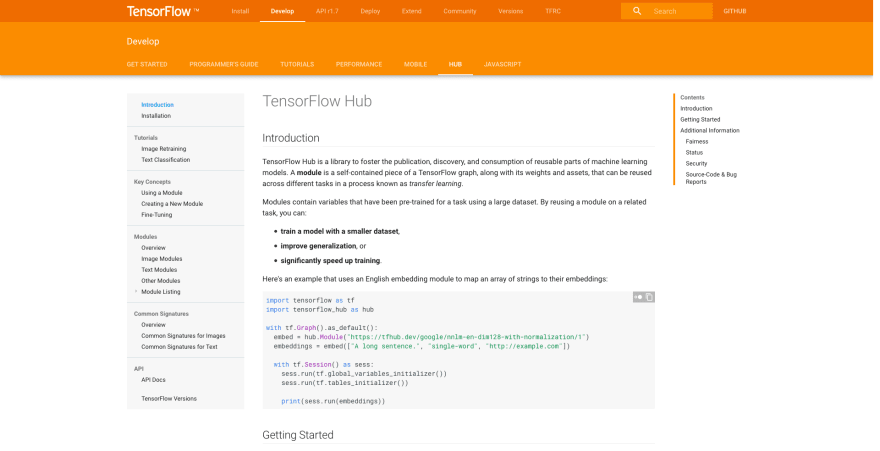Open the Develop top menu

point(282,11)
